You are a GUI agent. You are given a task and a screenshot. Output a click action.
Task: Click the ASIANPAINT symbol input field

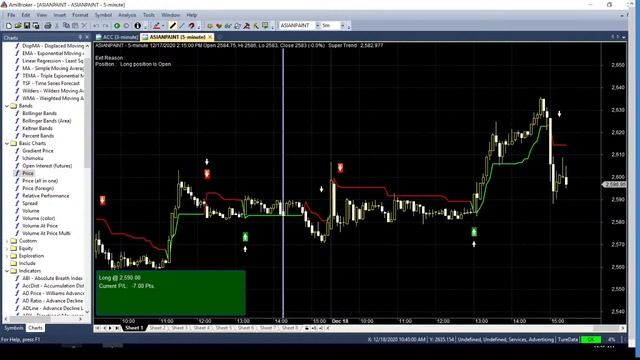pos(296,26)
